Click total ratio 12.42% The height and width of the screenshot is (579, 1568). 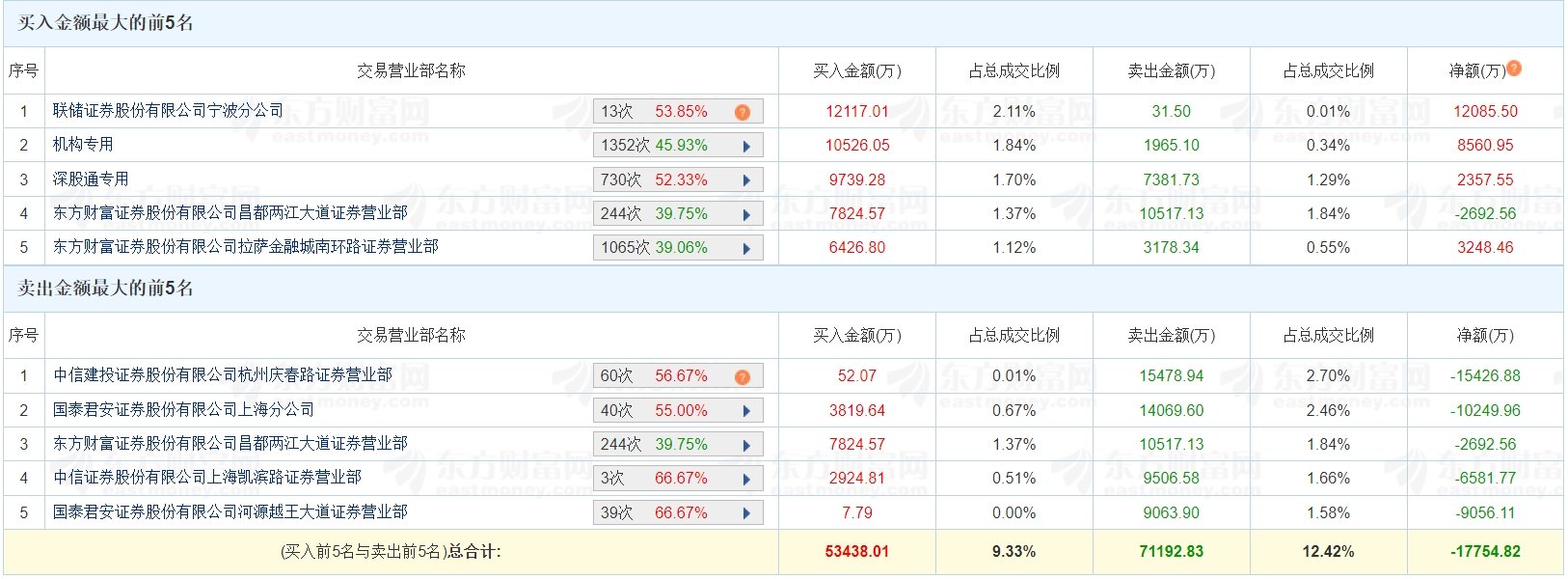pos(1329,552)
